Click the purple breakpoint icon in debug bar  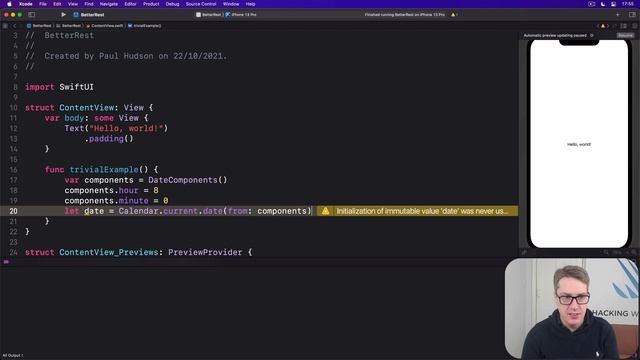pos(6,262)
